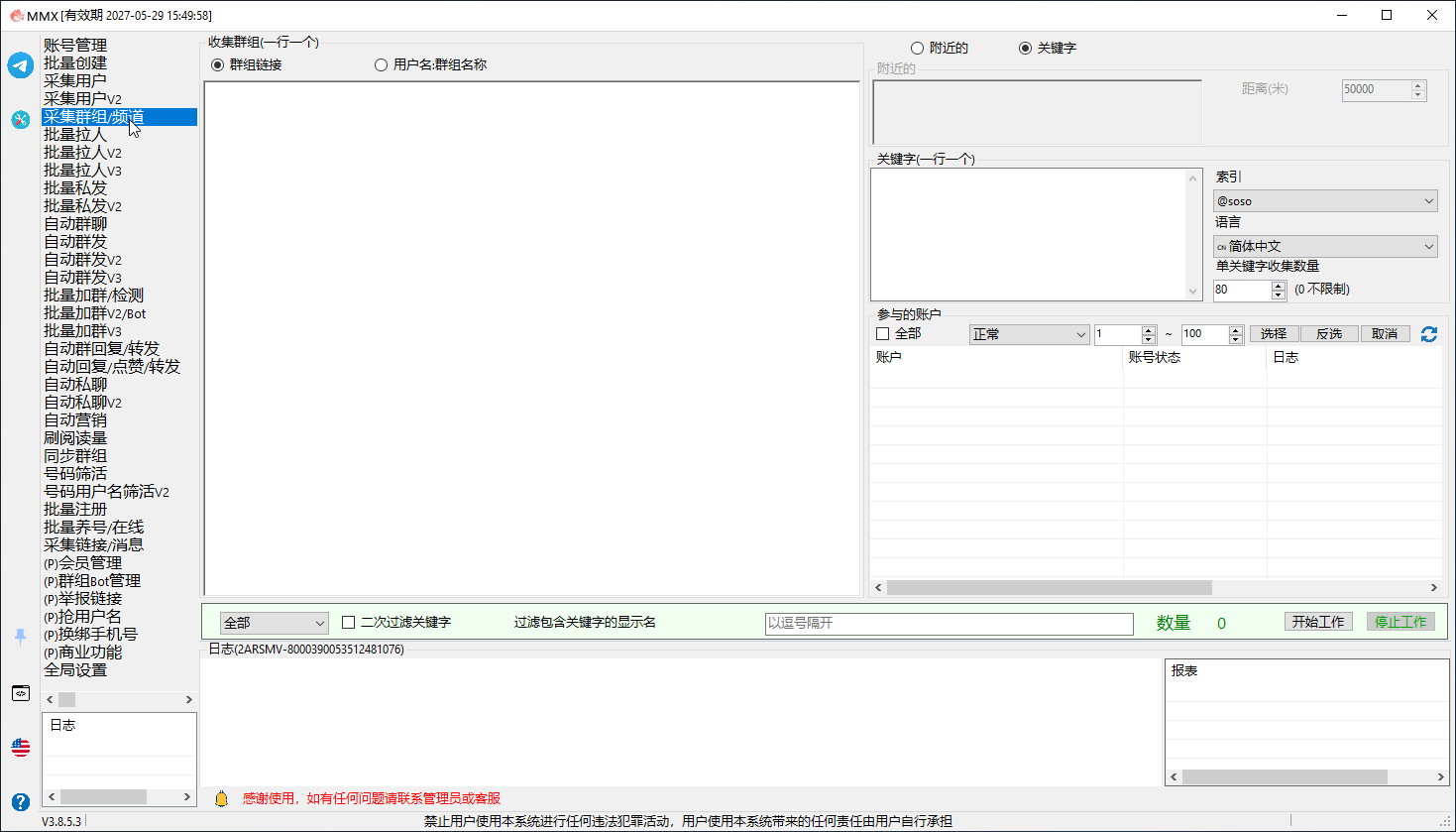Click the 选择 button
1456x832 pixels.
click(x=1274, y=334)
